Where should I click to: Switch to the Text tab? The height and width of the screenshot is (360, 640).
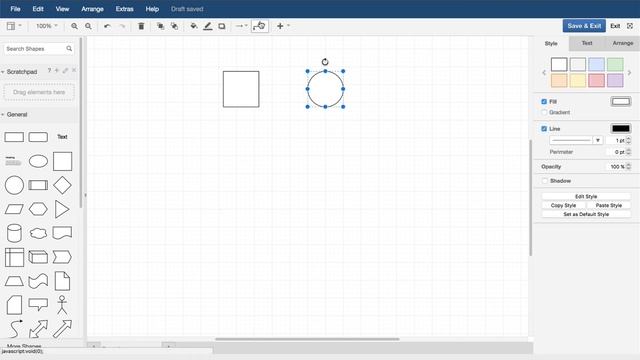(x=587, y=43)
